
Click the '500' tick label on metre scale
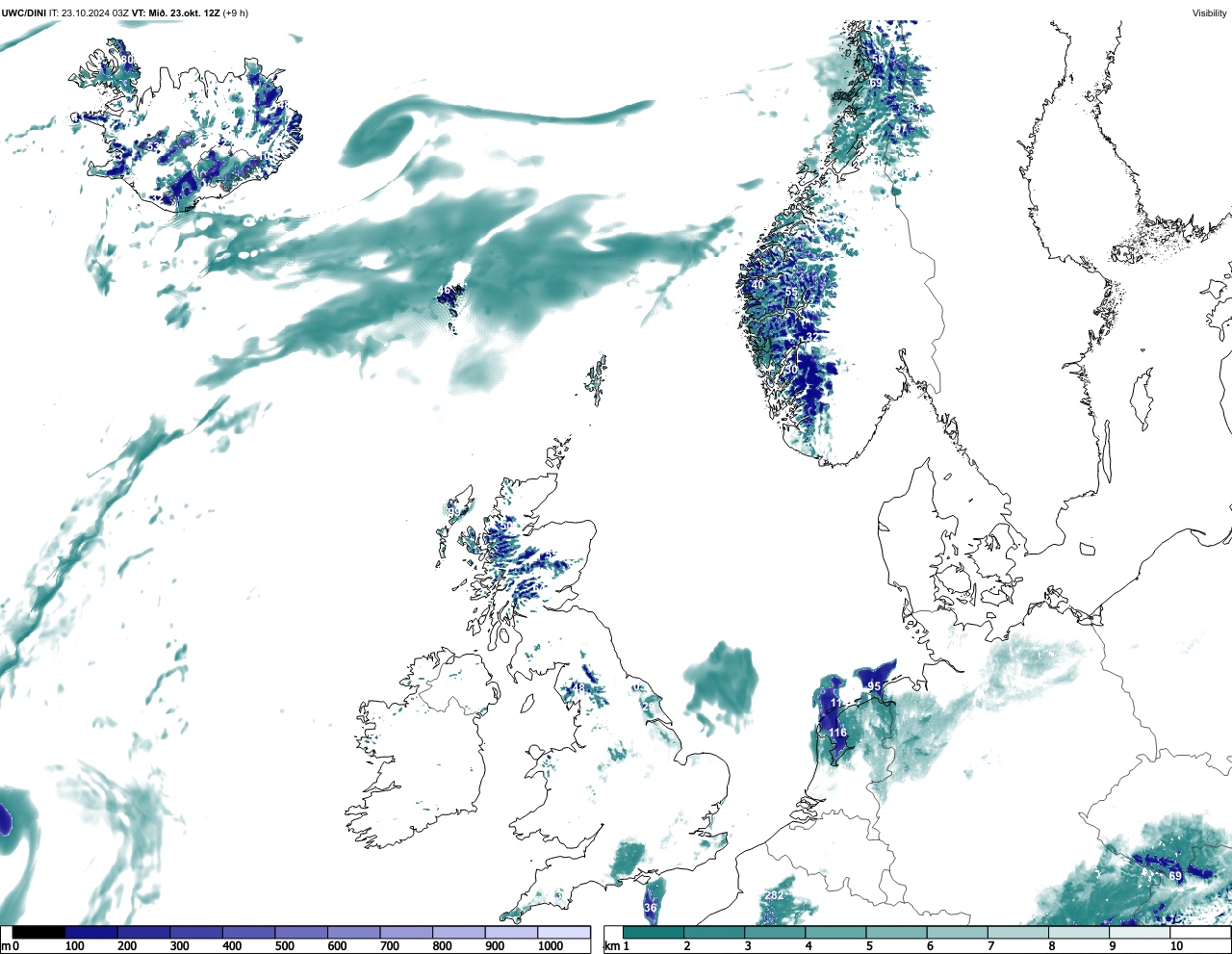tap(285, 946)
